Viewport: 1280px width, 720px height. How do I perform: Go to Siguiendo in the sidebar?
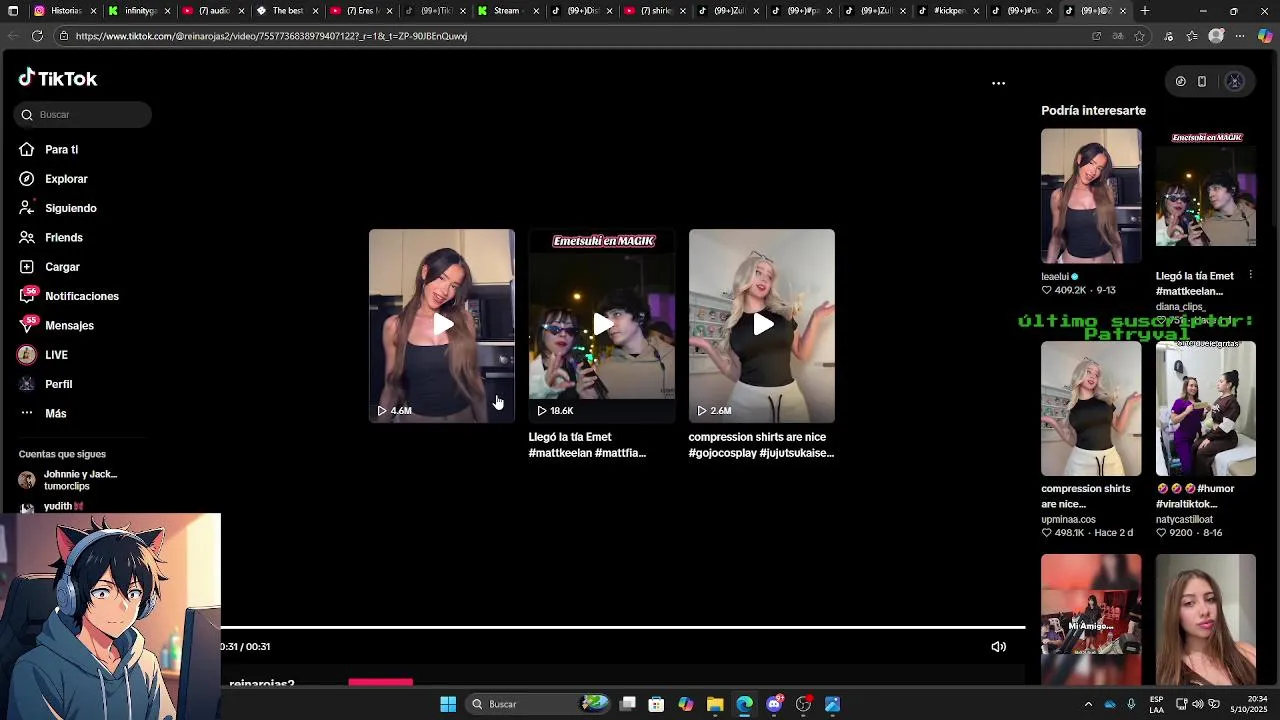tap(70, 208)
